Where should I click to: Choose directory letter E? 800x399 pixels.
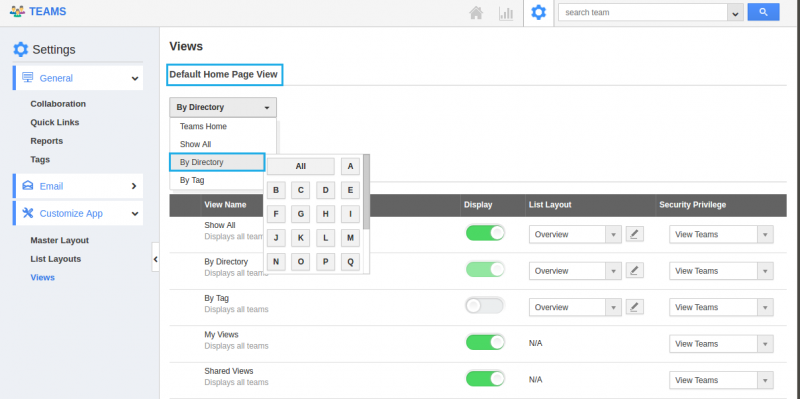(351, 190)
